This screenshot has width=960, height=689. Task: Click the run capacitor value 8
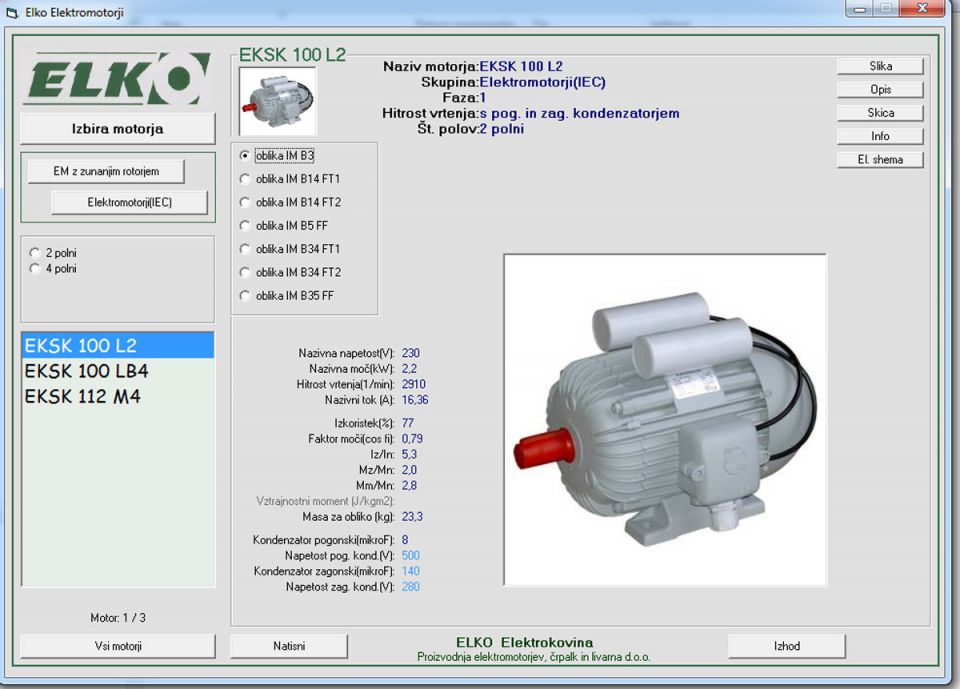(x=405, y=540)
